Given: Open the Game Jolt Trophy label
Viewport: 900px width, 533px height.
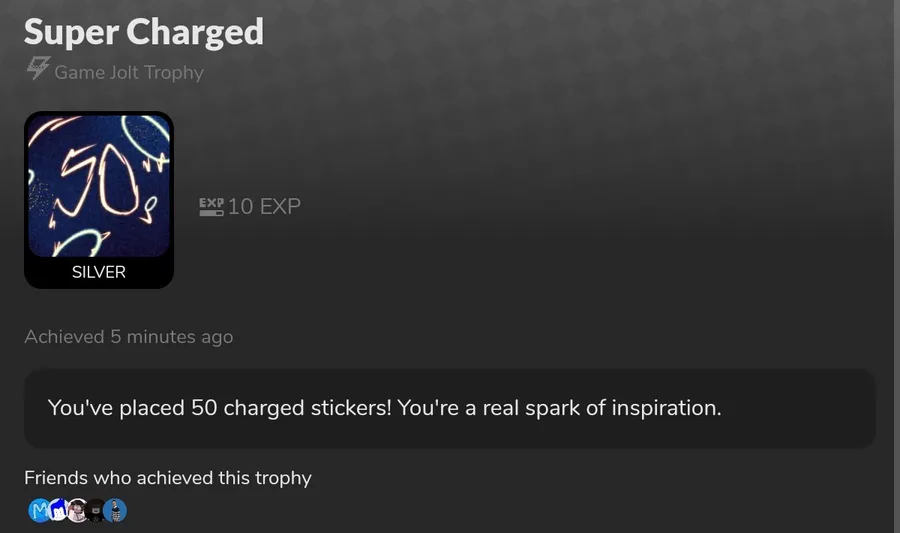Looking at the screenshot, I should pos(128,72).
